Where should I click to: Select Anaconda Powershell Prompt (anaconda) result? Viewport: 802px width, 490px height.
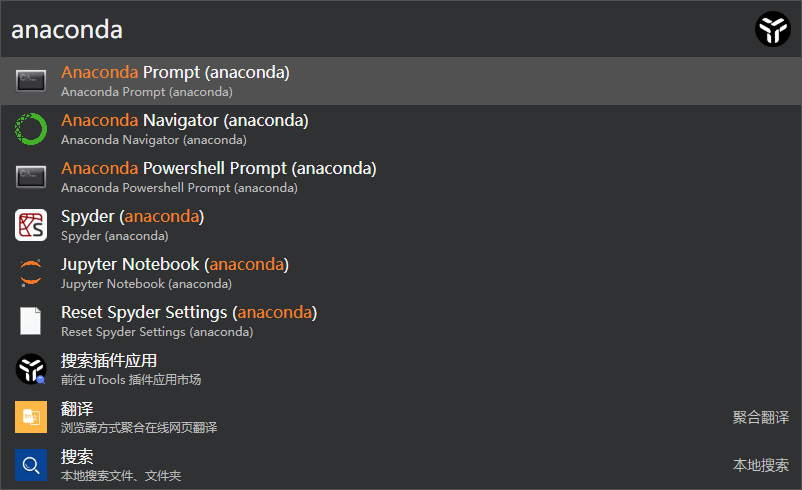pyautogui.click(x=401, y=177)
